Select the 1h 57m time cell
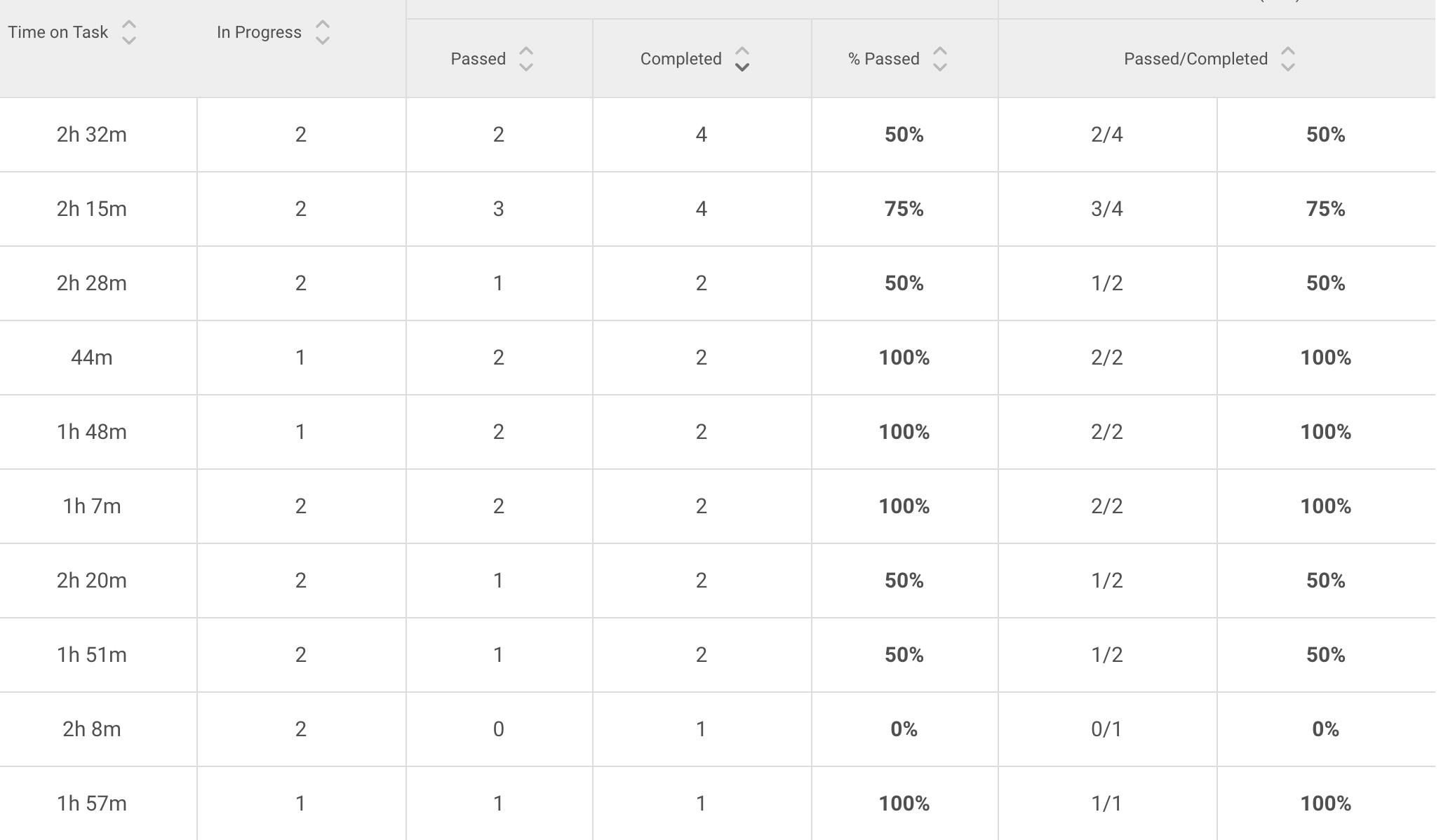1441x840 pixels. [x=92, y=804]
